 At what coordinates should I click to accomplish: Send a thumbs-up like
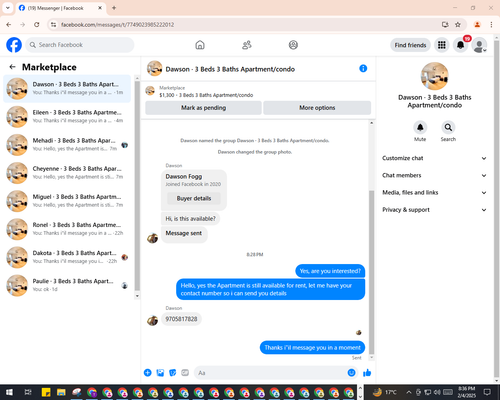coord(367,373)
